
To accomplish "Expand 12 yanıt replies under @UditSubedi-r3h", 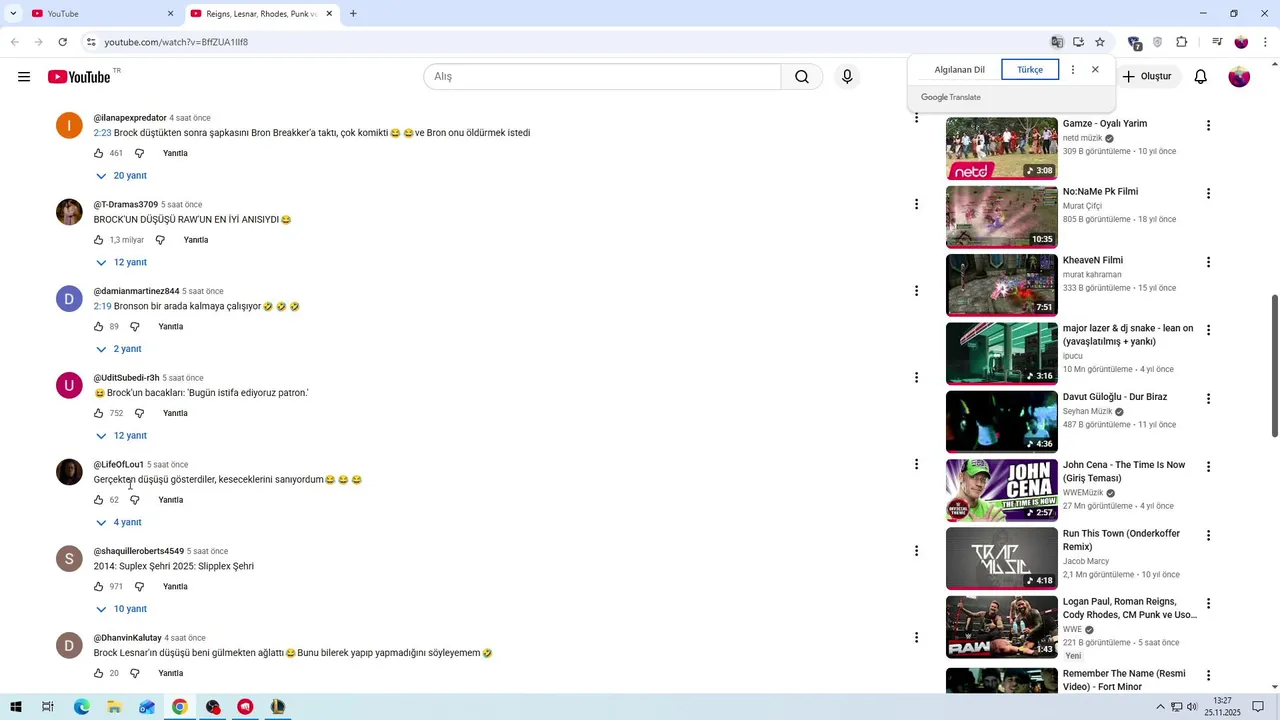I will tap(121, 436).
